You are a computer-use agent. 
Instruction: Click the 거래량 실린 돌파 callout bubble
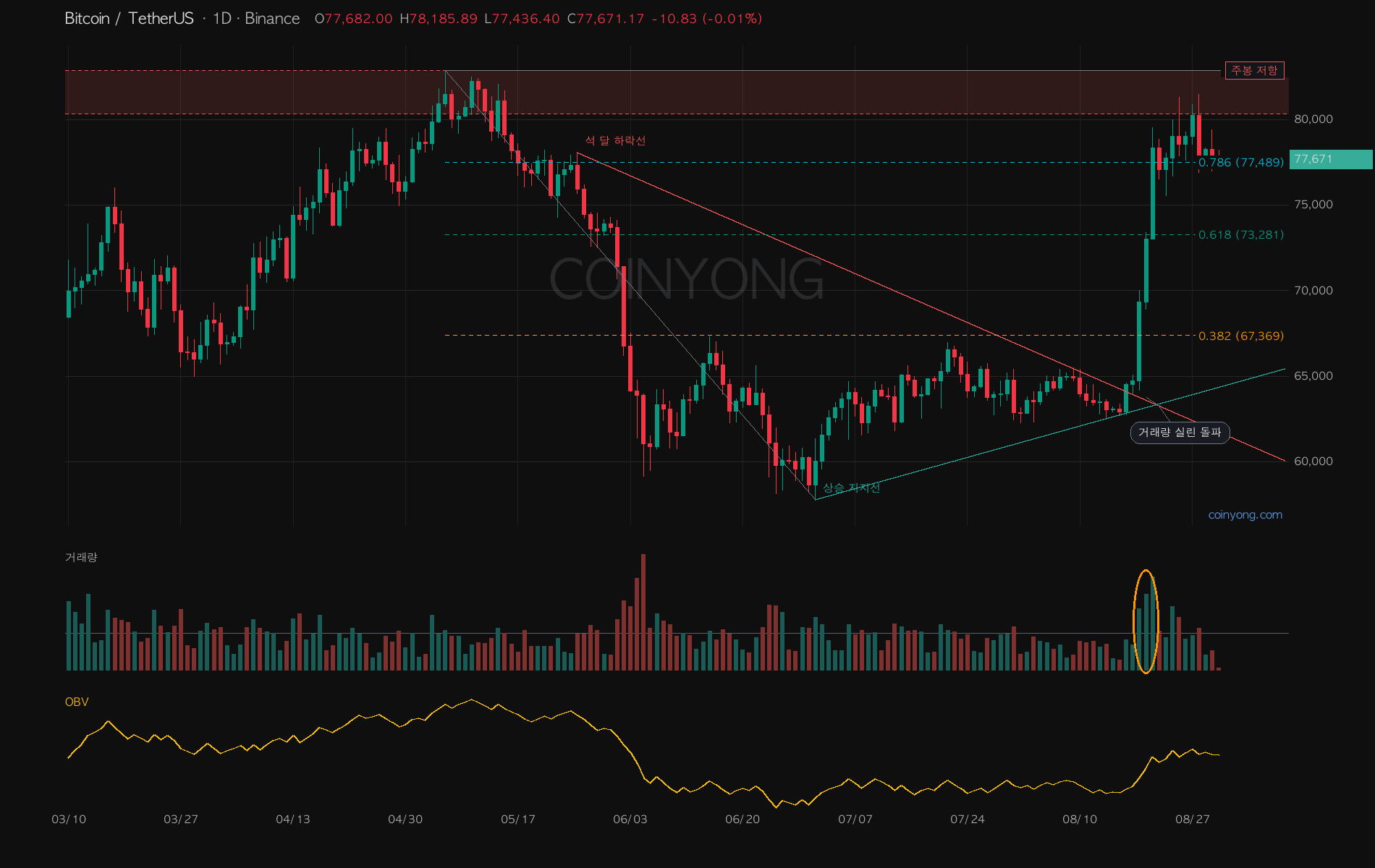1180,433
